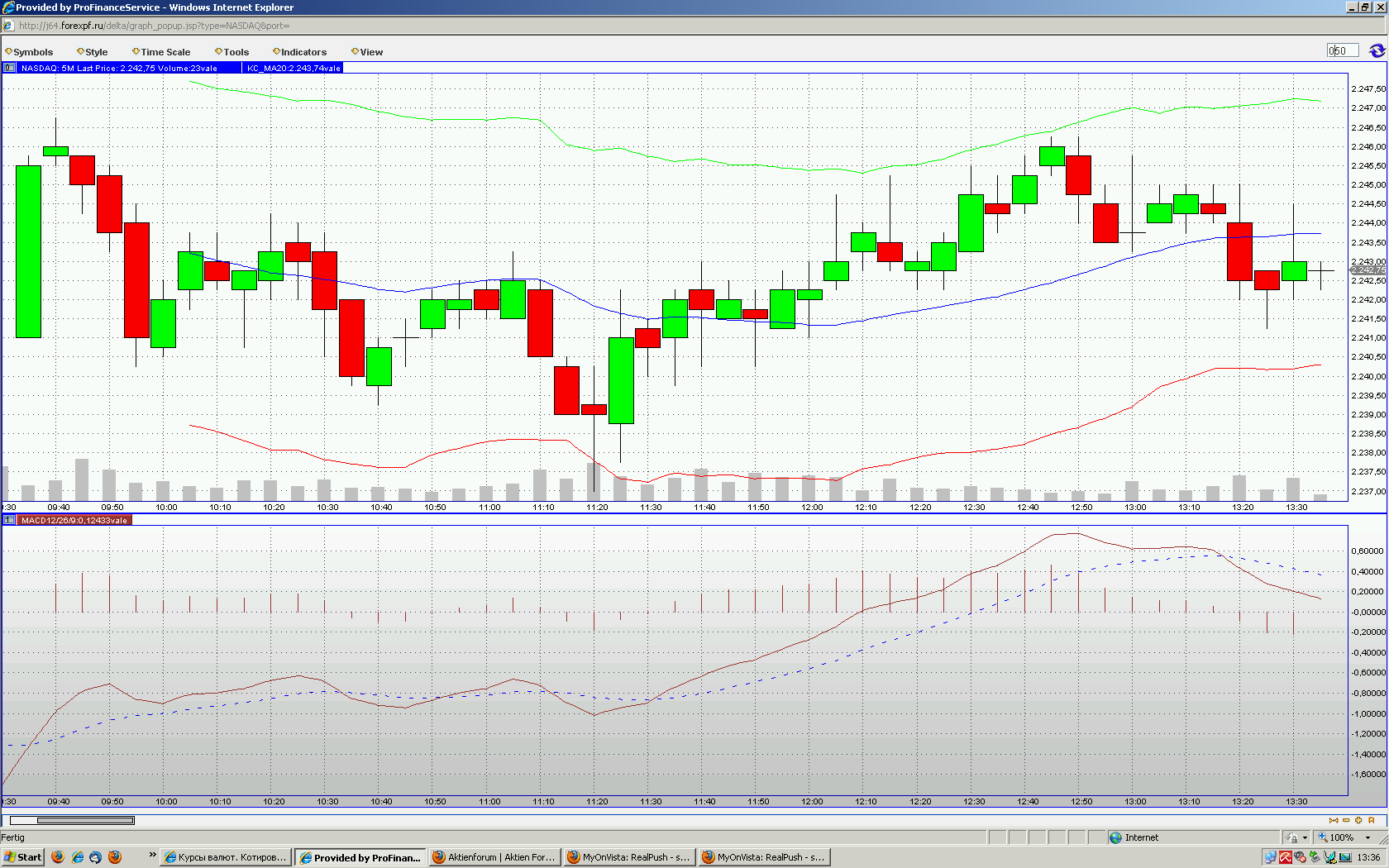The width and height of the screenshot is (1389, 868).
Task: Switch to first MyOnVista RealPush taskbar window
Action: tap(628, 857)
